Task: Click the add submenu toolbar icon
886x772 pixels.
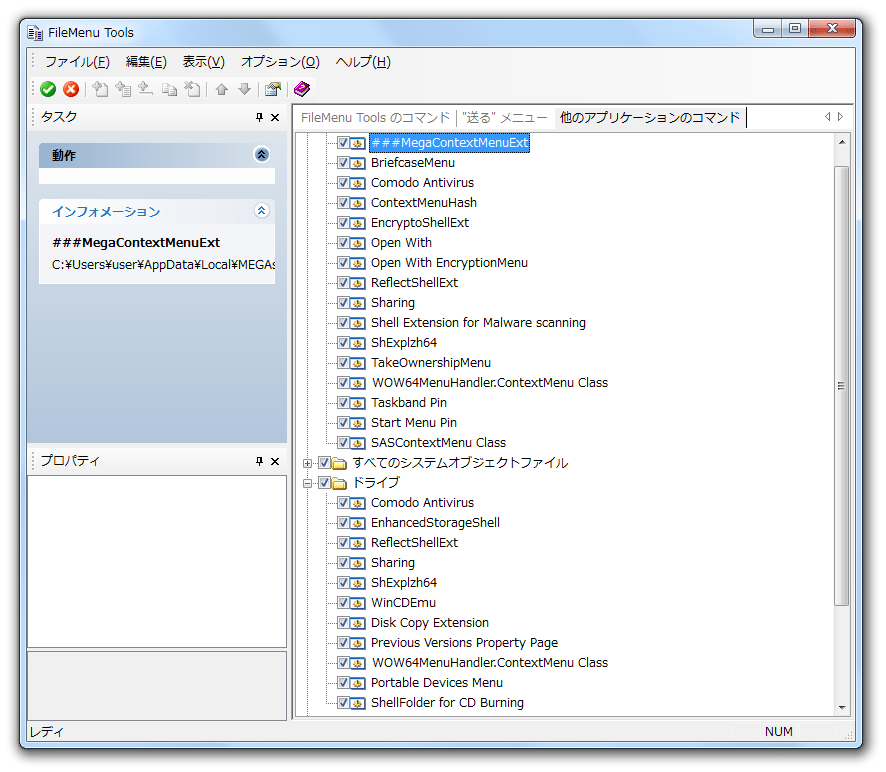Action: pyautogui.click(x=123, y=89)
